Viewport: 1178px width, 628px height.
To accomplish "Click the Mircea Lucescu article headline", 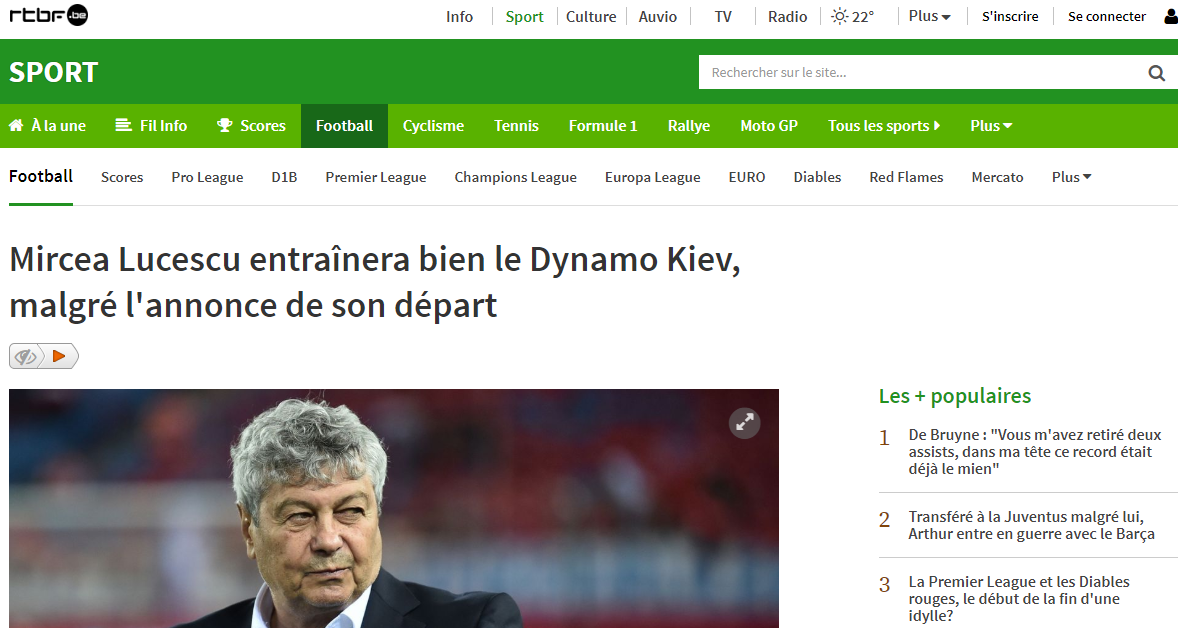I will tap(375, 282).
